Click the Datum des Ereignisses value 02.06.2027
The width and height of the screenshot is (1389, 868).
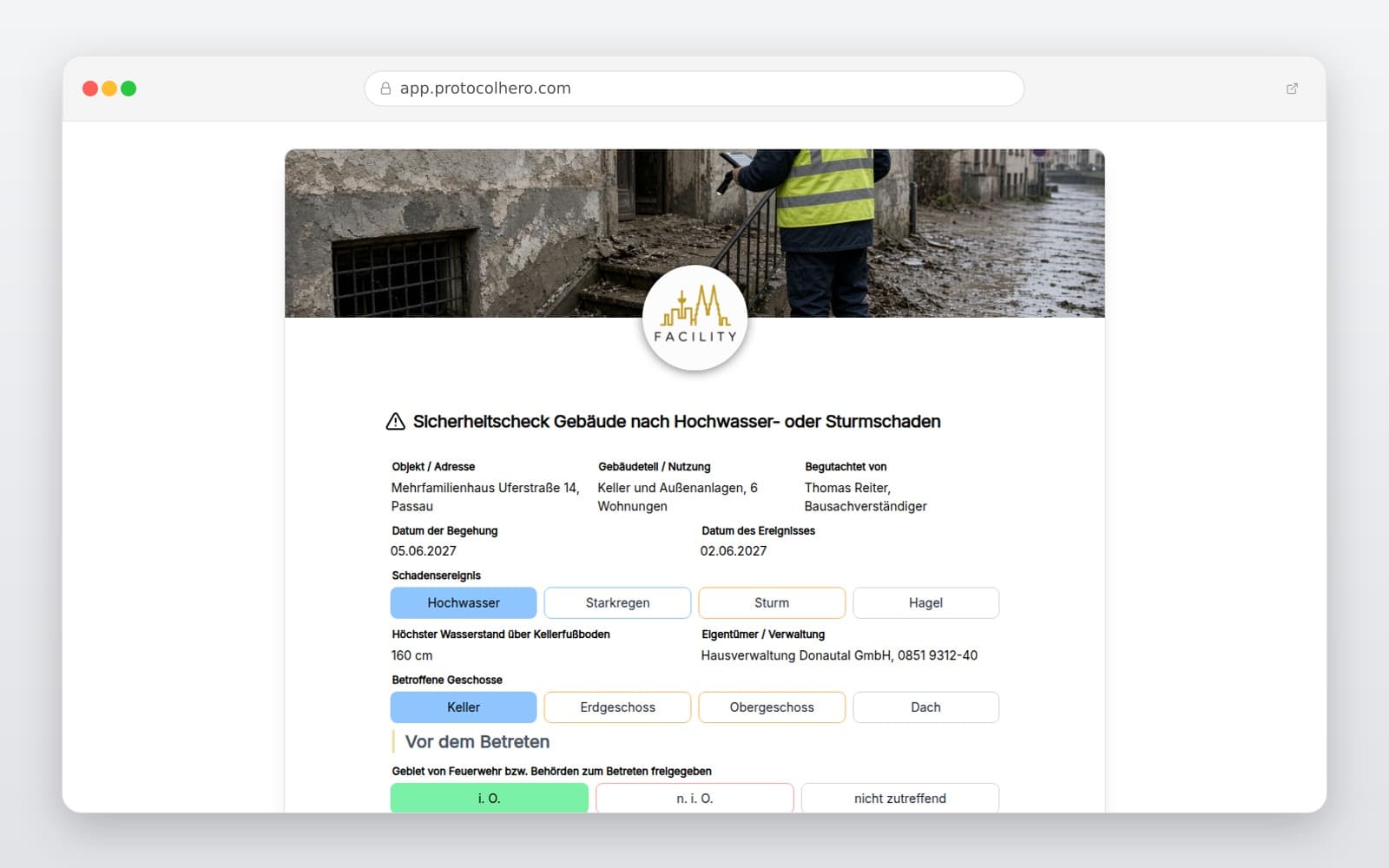pyautogui.click(x=734, y=551)
